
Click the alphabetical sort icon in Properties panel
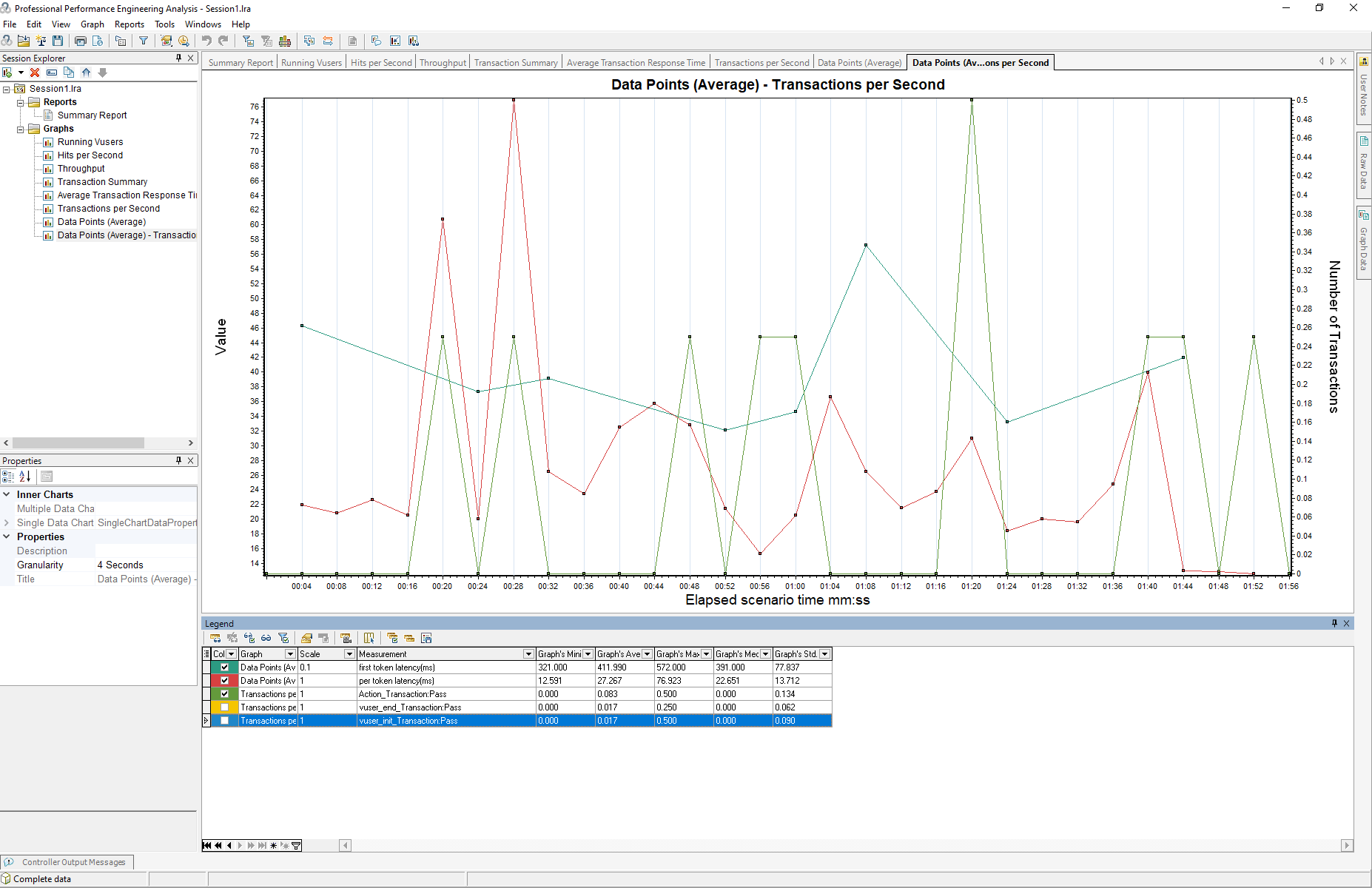[25, 477]
